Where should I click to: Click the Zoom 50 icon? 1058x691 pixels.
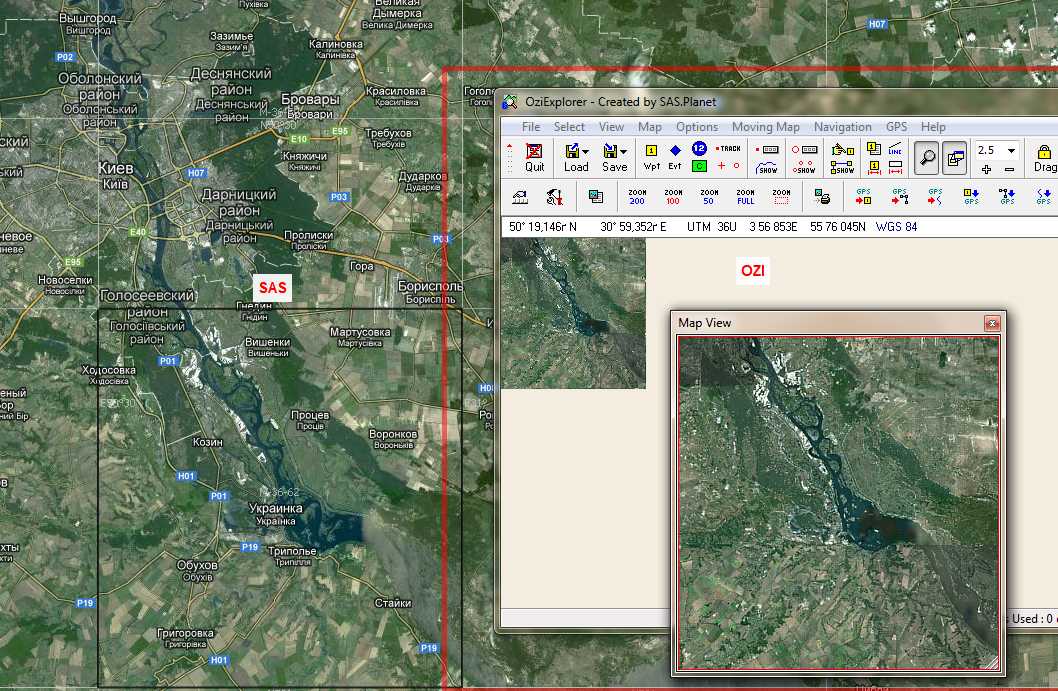click(709, 197)
